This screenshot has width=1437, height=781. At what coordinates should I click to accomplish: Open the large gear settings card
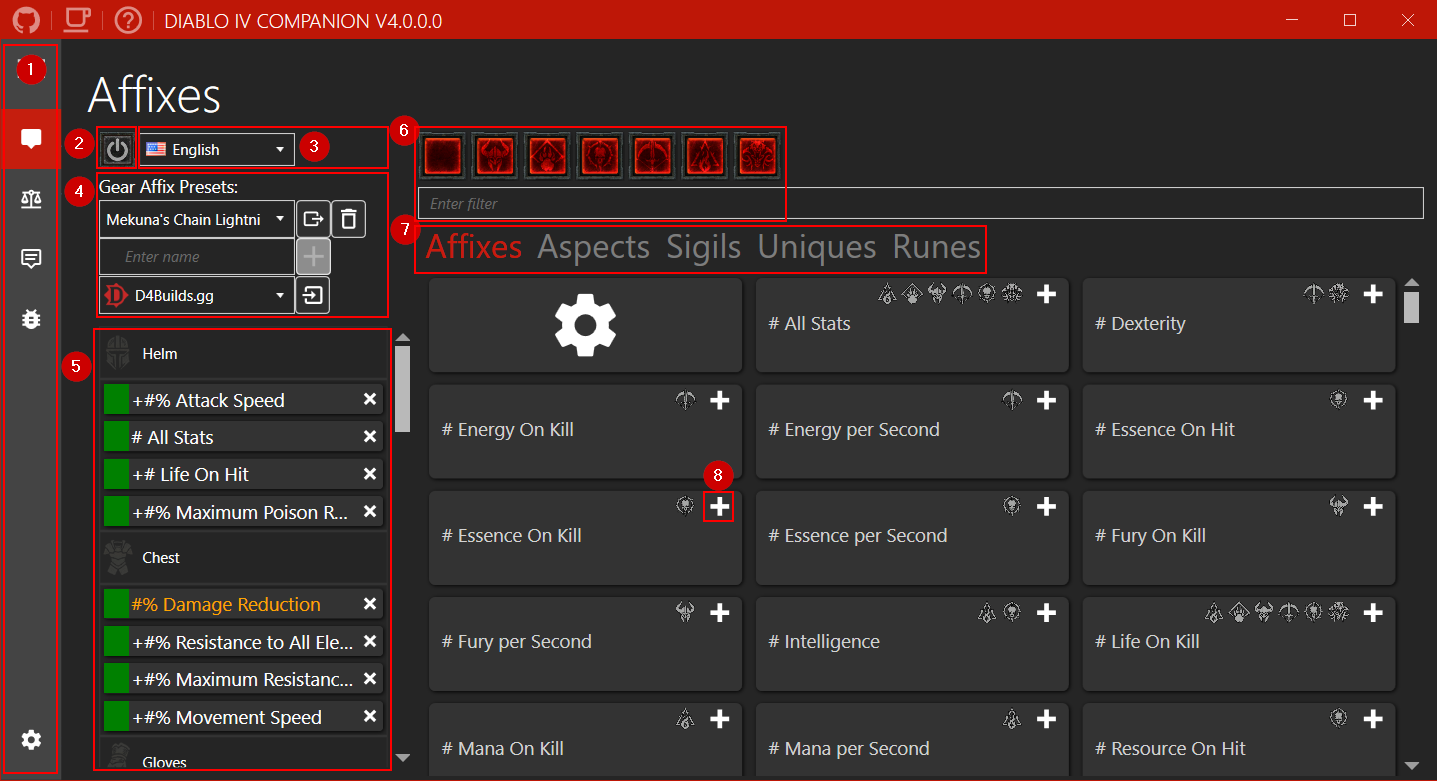click(x=585, y=325)
